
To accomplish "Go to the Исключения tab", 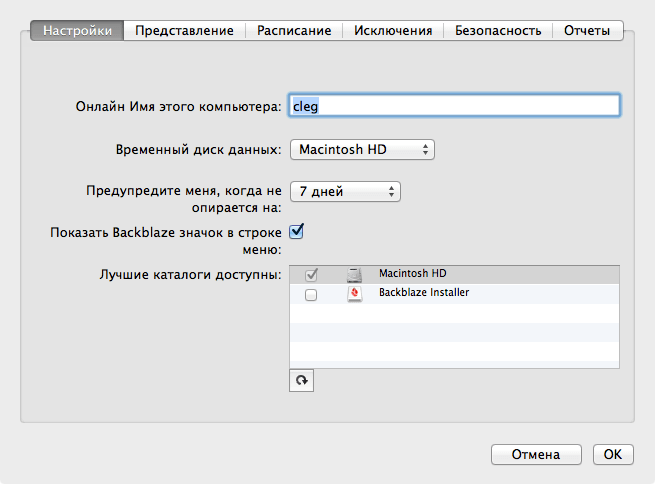I will click(x=393, y=30).
